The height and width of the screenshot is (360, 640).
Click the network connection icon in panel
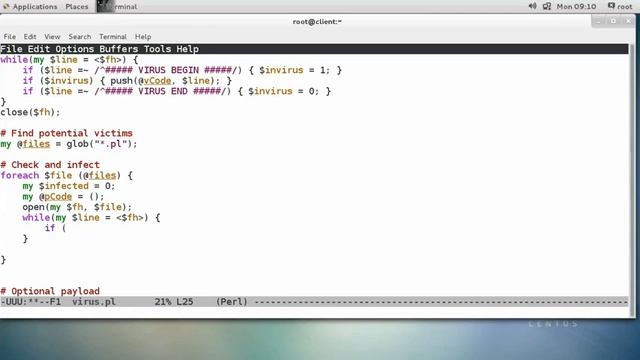pos(547,6)
